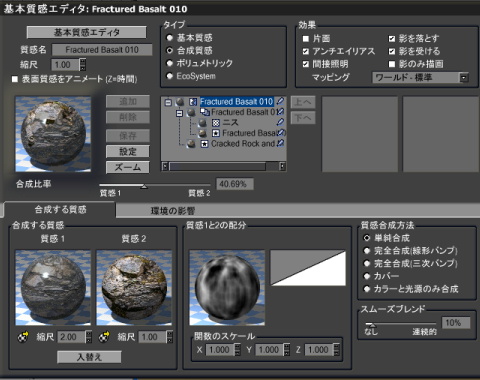Image resolution: width=480 pixels, height=380 pixels.
Task: Click the pencil icon on the mixed Fractured Basalt child row
Action: pos(280,112)
